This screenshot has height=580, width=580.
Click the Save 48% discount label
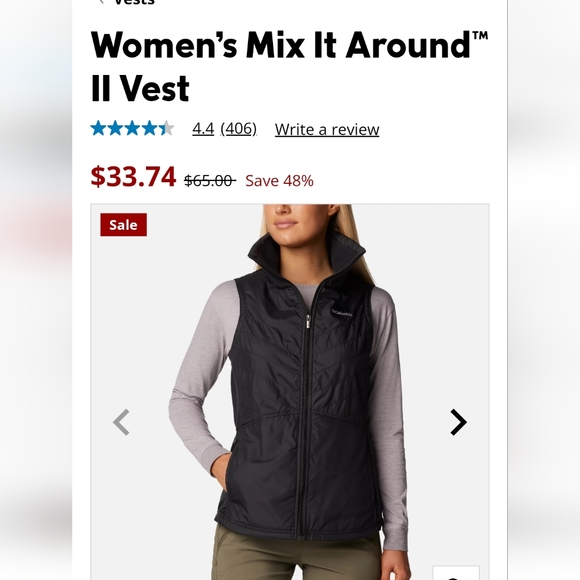279,181
